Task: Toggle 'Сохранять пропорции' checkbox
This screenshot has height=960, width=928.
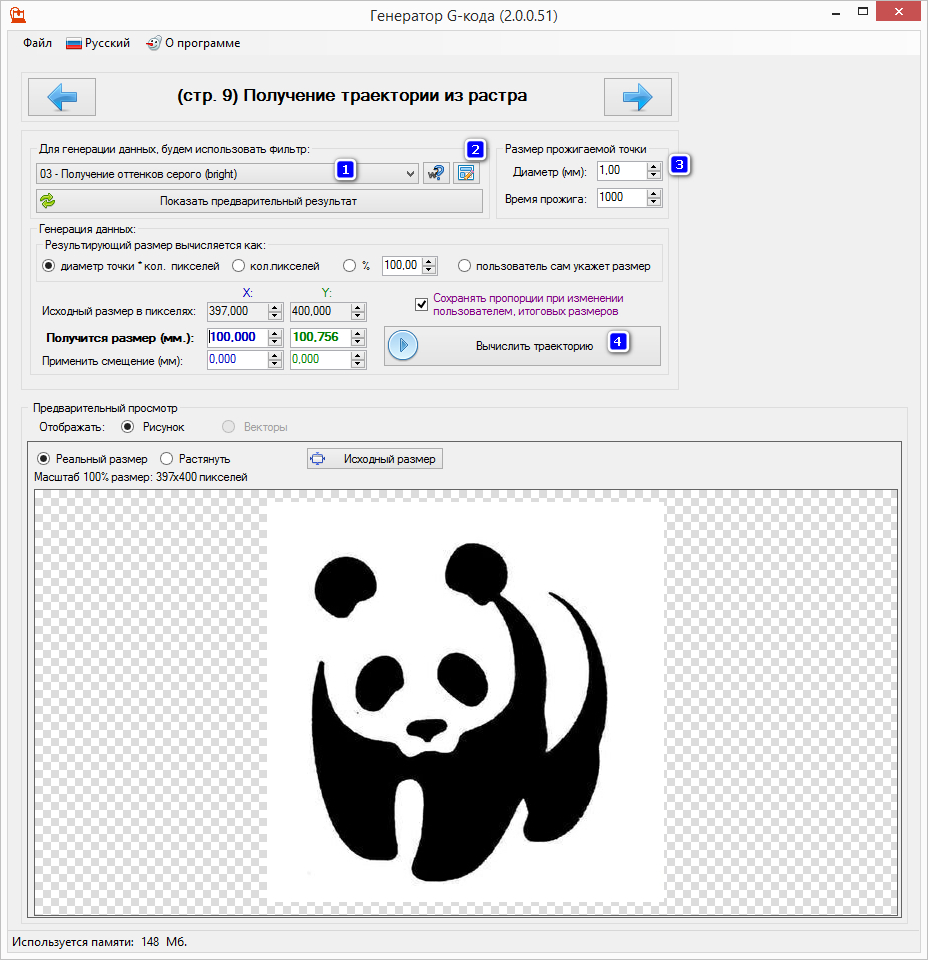Action: [421, 304]
